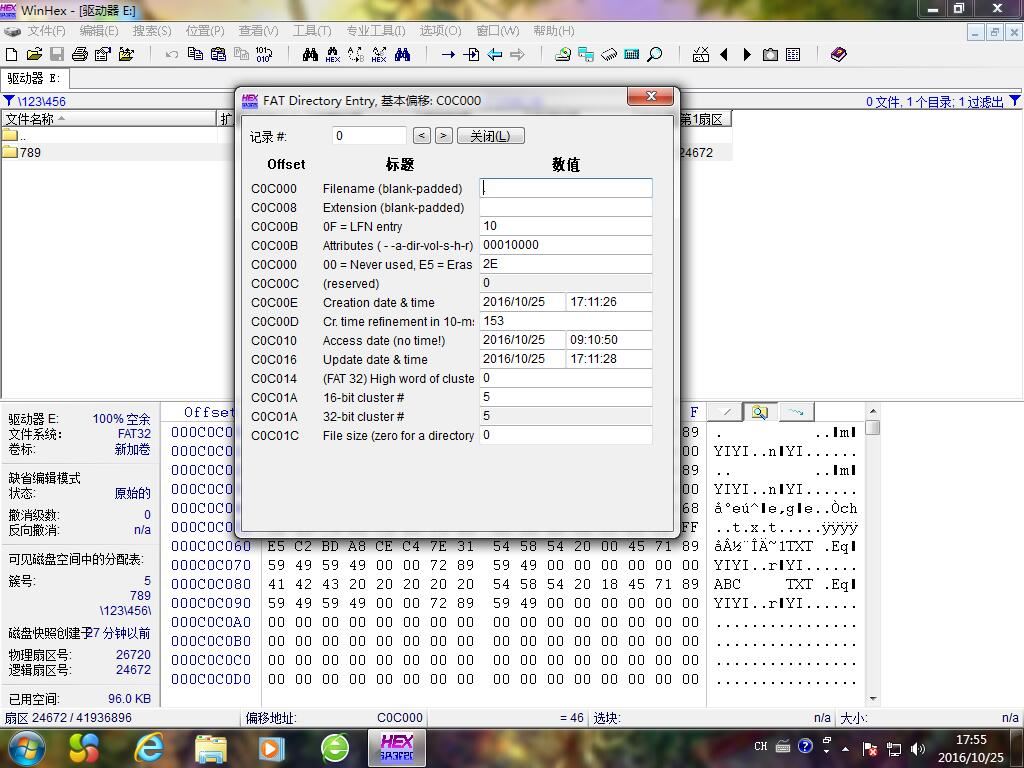Open the 选项(O) menu

(440, 31)
